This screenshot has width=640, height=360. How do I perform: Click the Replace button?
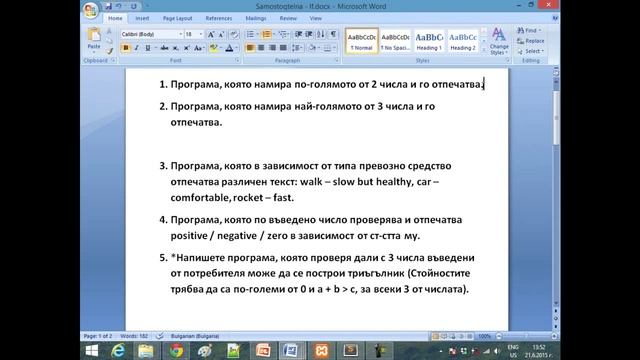pyautogui.click(x=531, y=41)
